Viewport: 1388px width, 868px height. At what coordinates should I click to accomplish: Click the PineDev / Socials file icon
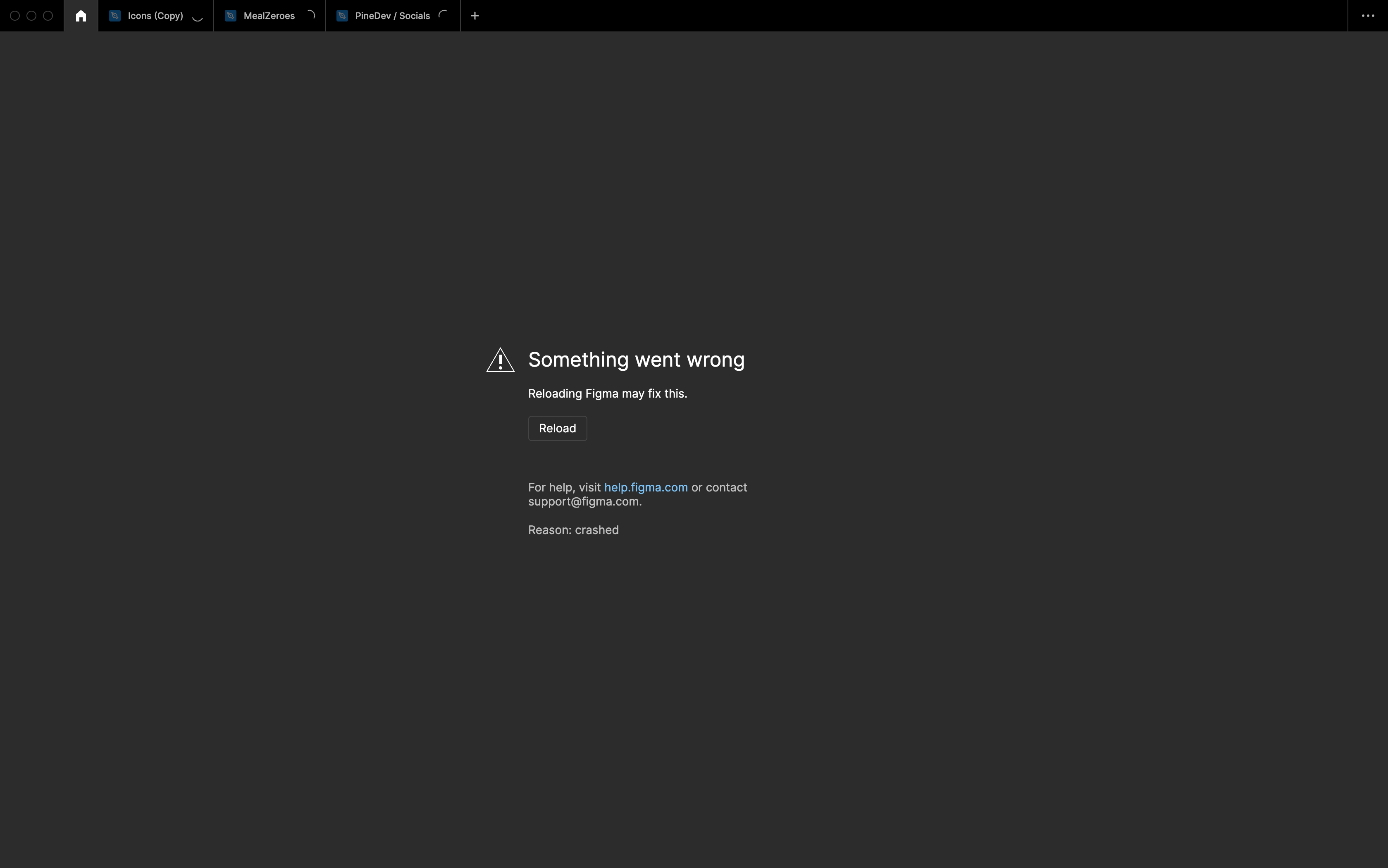coord(342,16)
